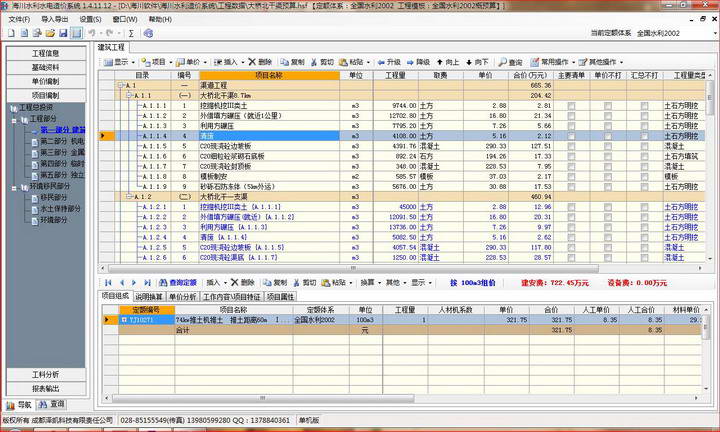This screenshot has width=720, height=432.
Task: Select the row C20现浇砼边坡板 A.1.1.5
Action: pyautogui.click(x=402, y=146)
